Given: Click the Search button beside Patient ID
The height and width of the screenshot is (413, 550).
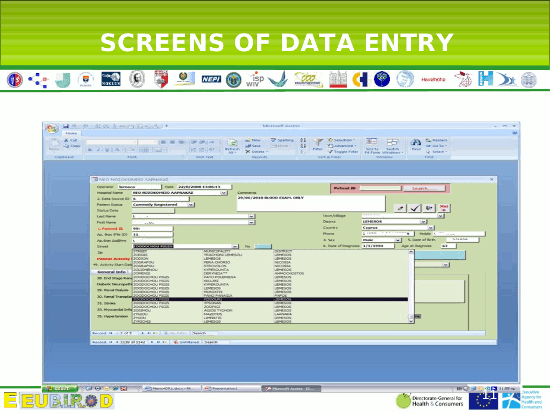Looking at the screenshot, I should coord(424,188).
